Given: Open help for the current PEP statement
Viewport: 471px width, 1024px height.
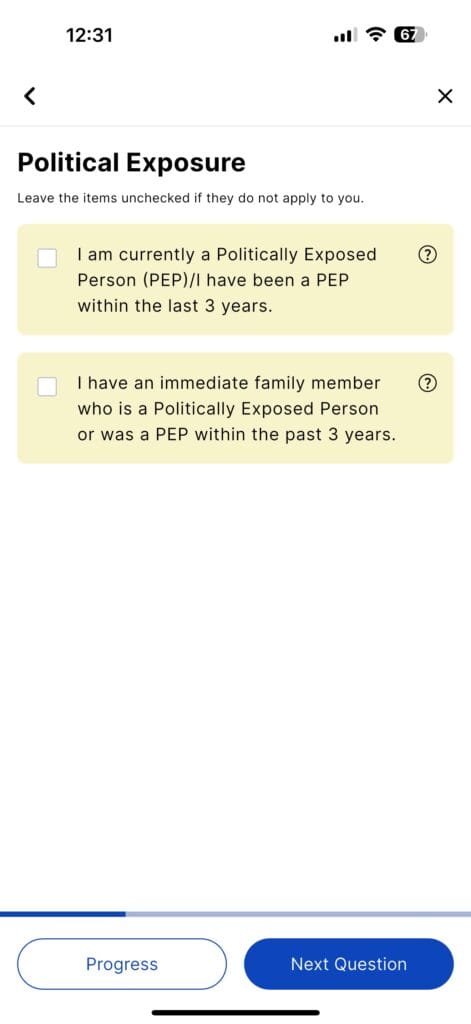Looking at the screenshot, I should (x=425, y=255).
